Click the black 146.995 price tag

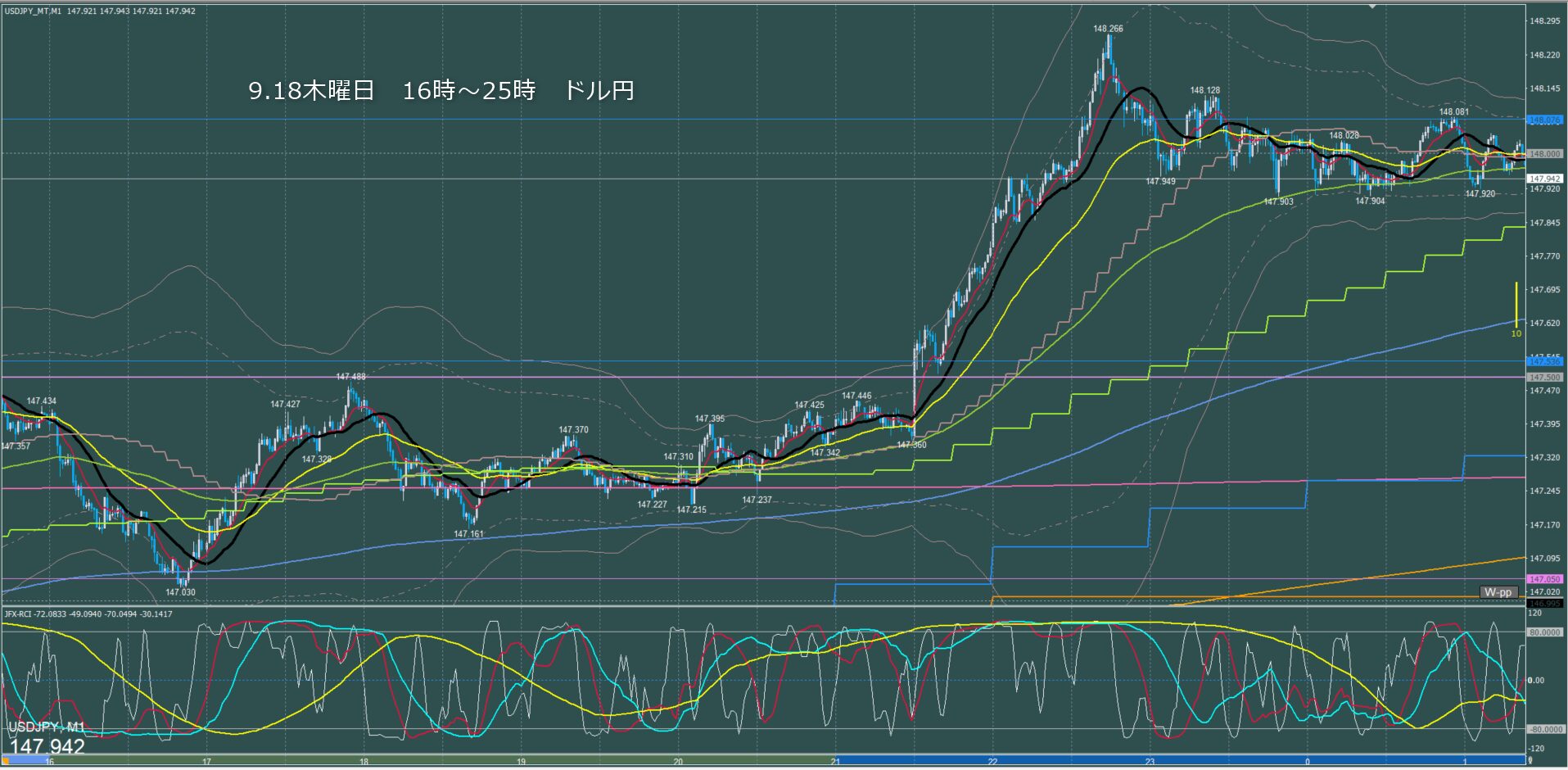(1544, 604)
